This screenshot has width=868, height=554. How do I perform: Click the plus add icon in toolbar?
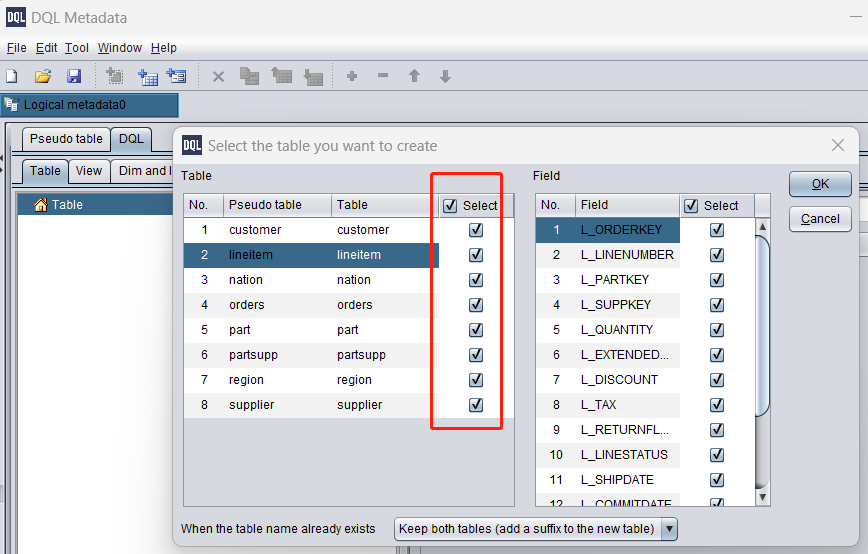coord(352,76)
